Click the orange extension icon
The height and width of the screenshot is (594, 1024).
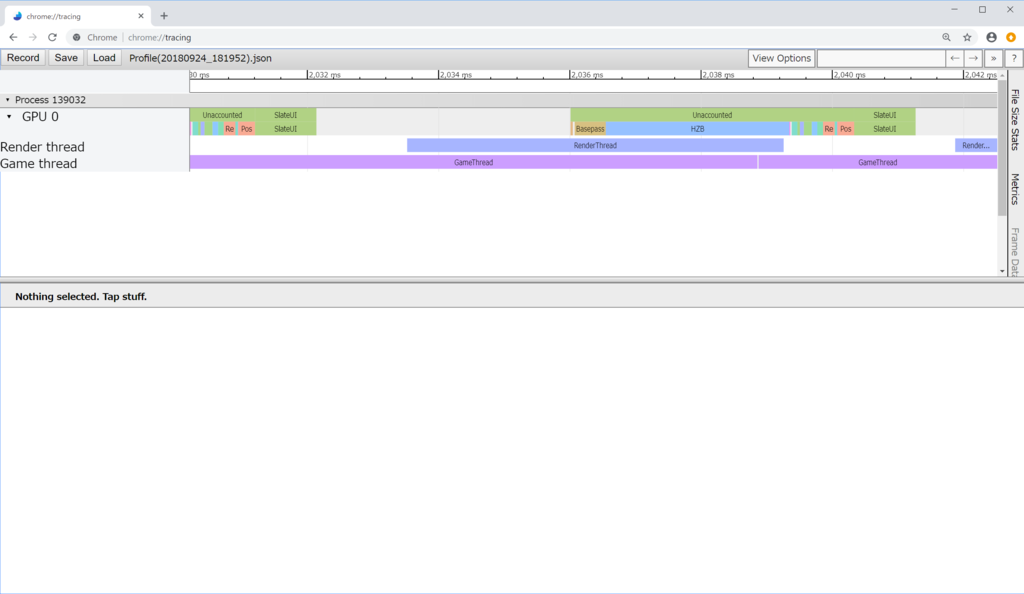pyautogui.click(x=1011, y=37)
